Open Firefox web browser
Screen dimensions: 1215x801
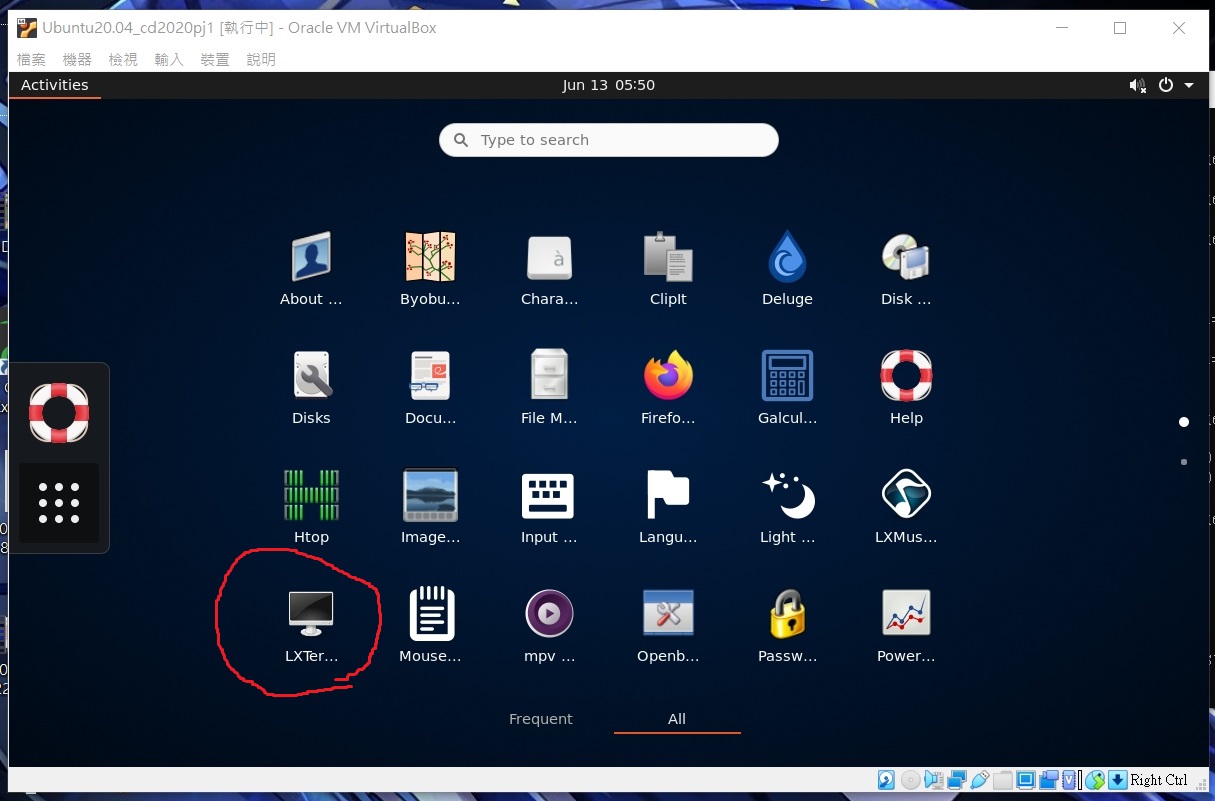coord(667,376)
